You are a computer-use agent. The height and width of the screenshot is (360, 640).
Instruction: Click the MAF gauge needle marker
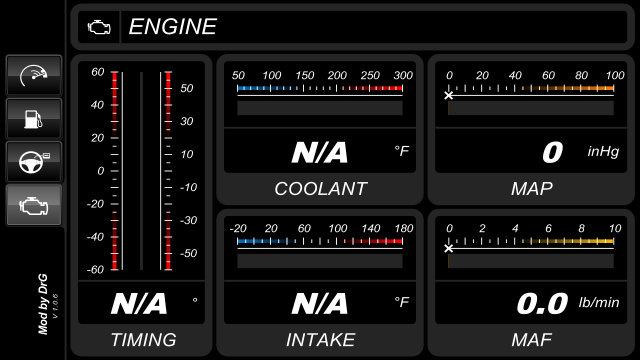tap(449, 248)
